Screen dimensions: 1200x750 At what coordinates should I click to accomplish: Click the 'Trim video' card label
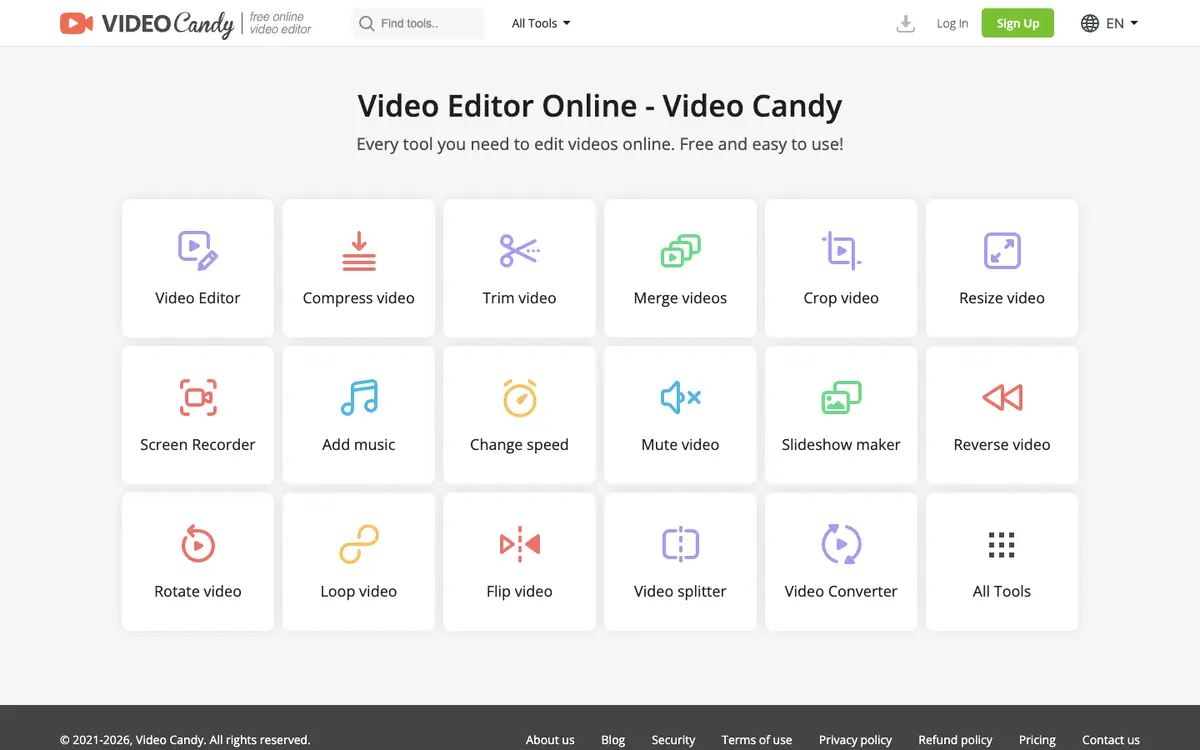[x=519, y=298]
